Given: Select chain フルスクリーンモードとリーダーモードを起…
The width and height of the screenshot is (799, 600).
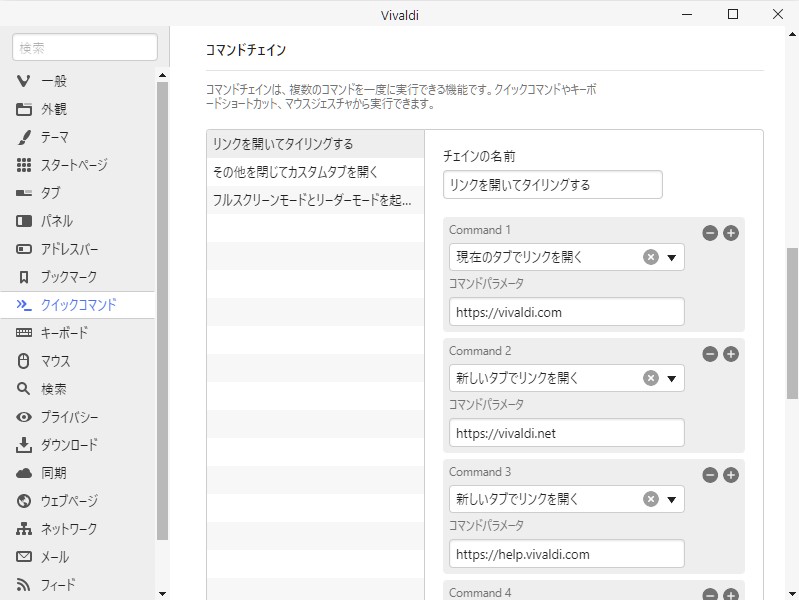Looking at the screenshot, I should (x=315, y=200).
